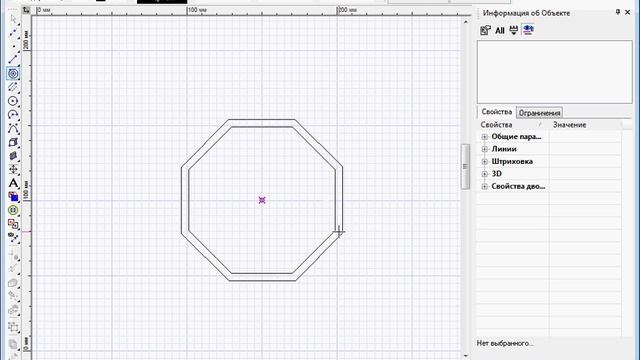This screenshot has height=360, width=640.
Task: Select the Линии row label
Action: (504, 149)
